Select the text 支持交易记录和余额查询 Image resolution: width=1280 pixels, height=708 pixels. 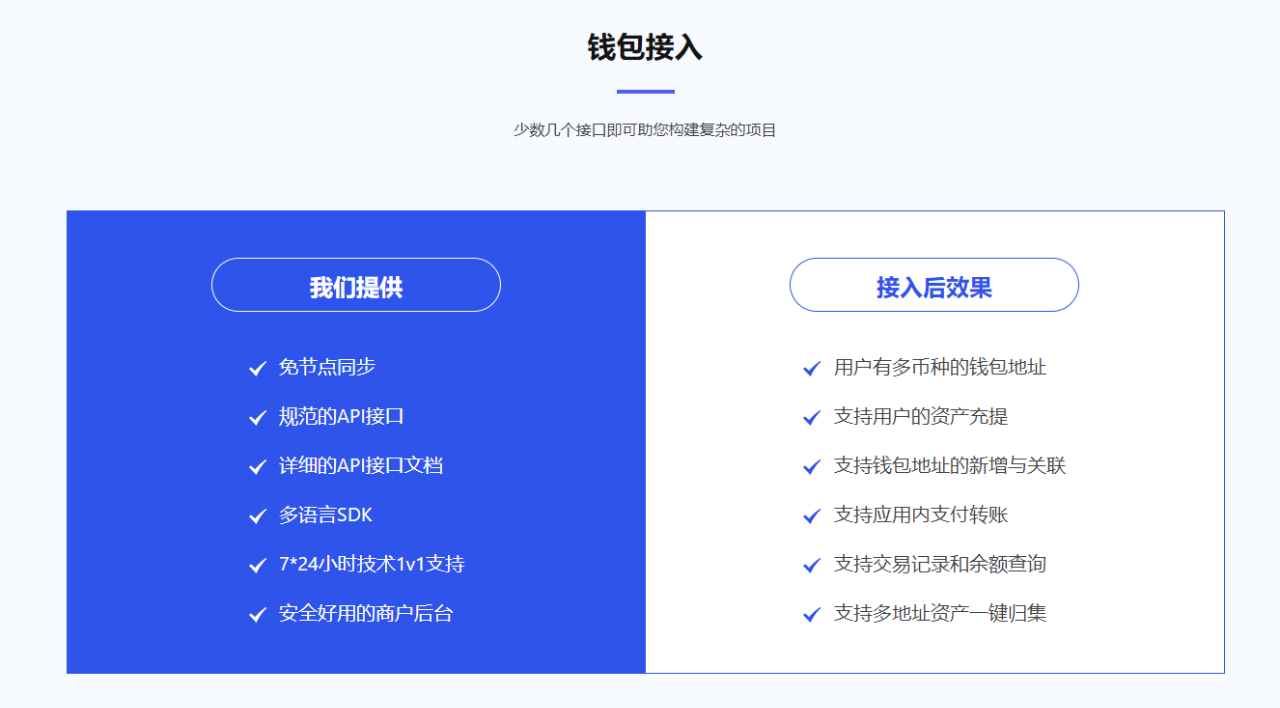point(940,564)
